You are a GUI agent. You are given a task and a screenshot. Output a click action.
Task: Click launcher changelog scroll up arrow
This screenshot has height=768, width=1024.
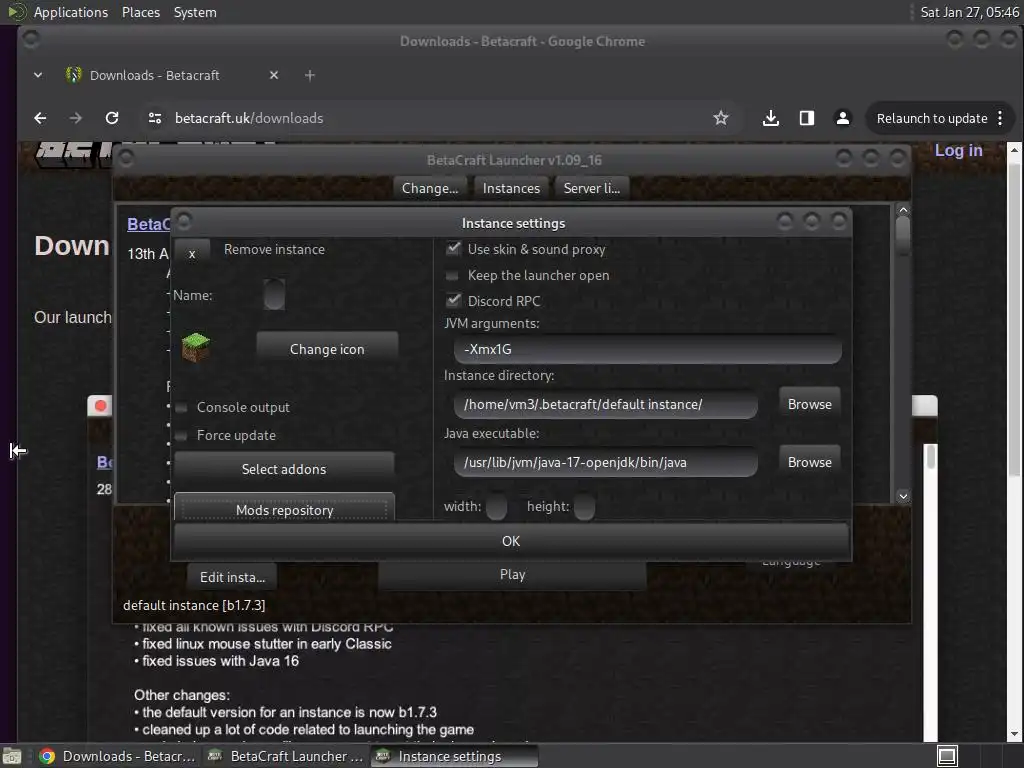pos(903,210)
